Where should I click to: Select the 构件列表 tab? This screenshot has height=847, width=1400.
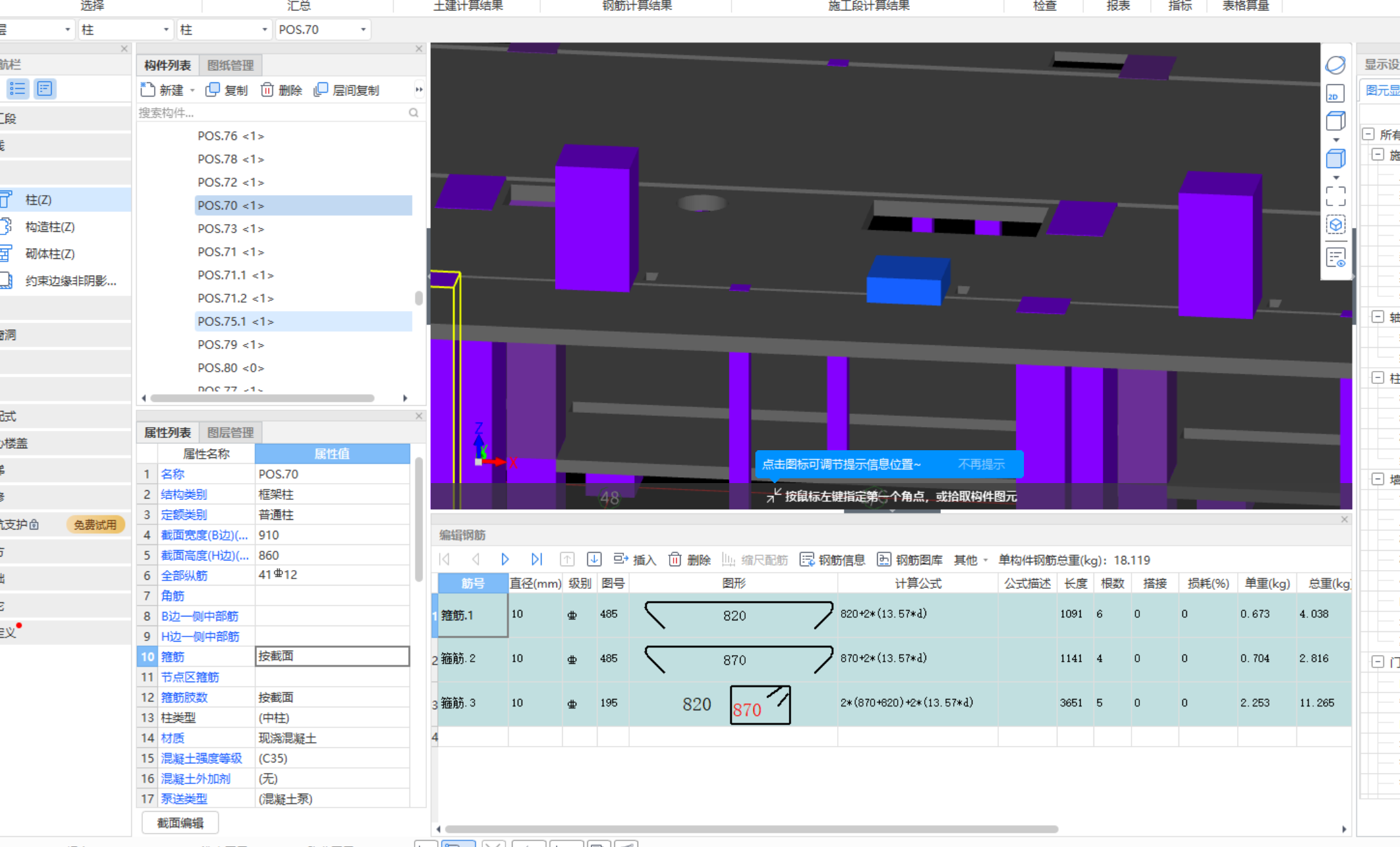[167, 65]
